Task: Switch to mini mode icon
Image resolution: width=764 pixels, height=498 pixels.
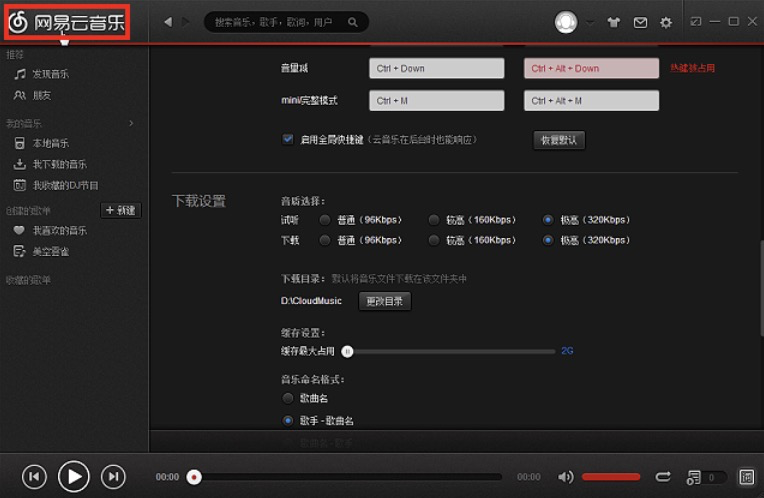Action: [695, 21]
